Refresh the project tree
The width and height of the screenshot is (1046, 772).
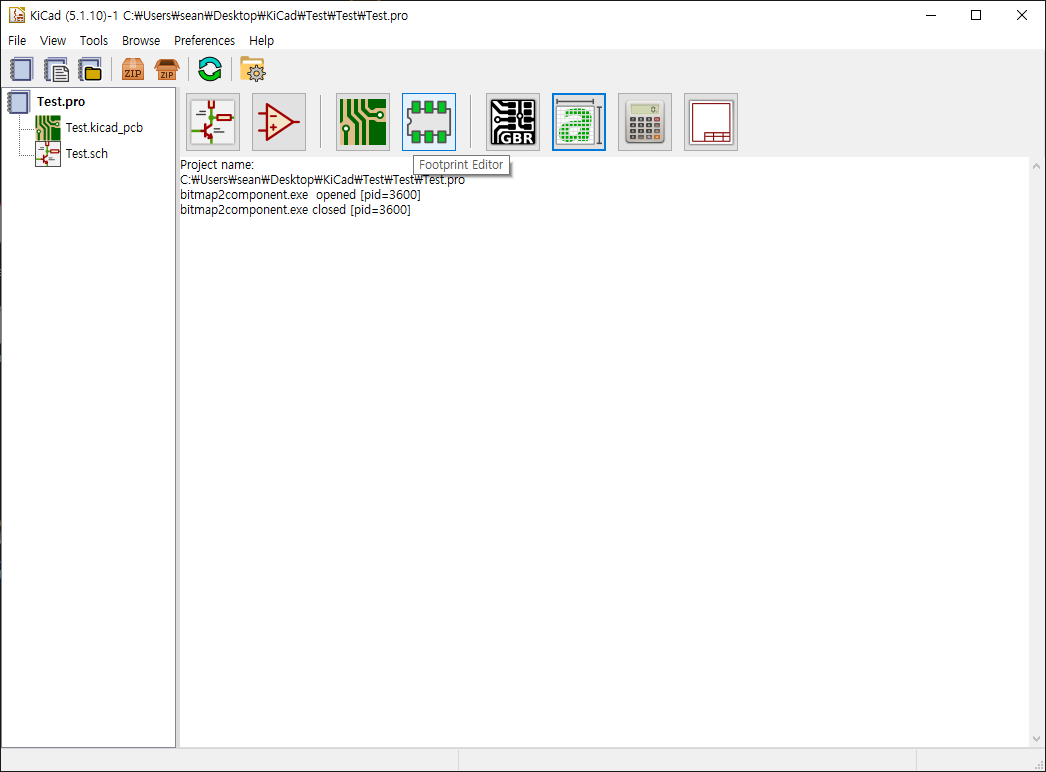coord(209,69)
